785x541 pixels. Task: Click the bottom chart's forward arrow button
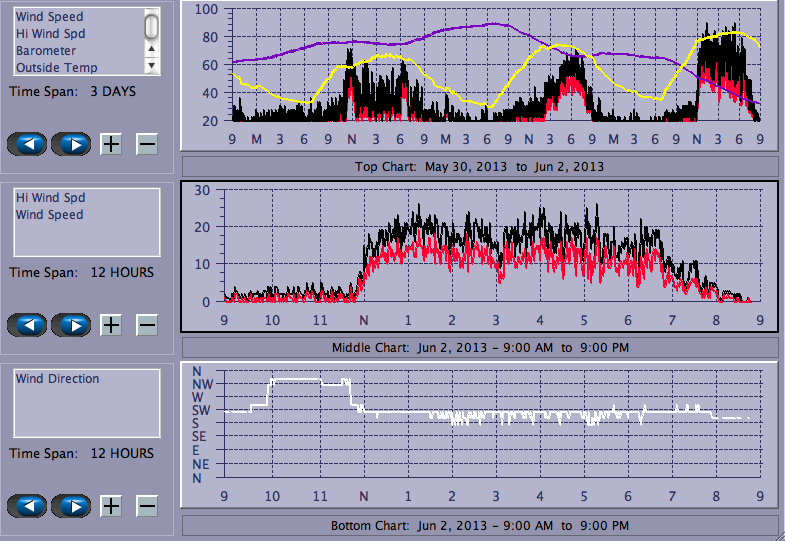tap(71, 506)
